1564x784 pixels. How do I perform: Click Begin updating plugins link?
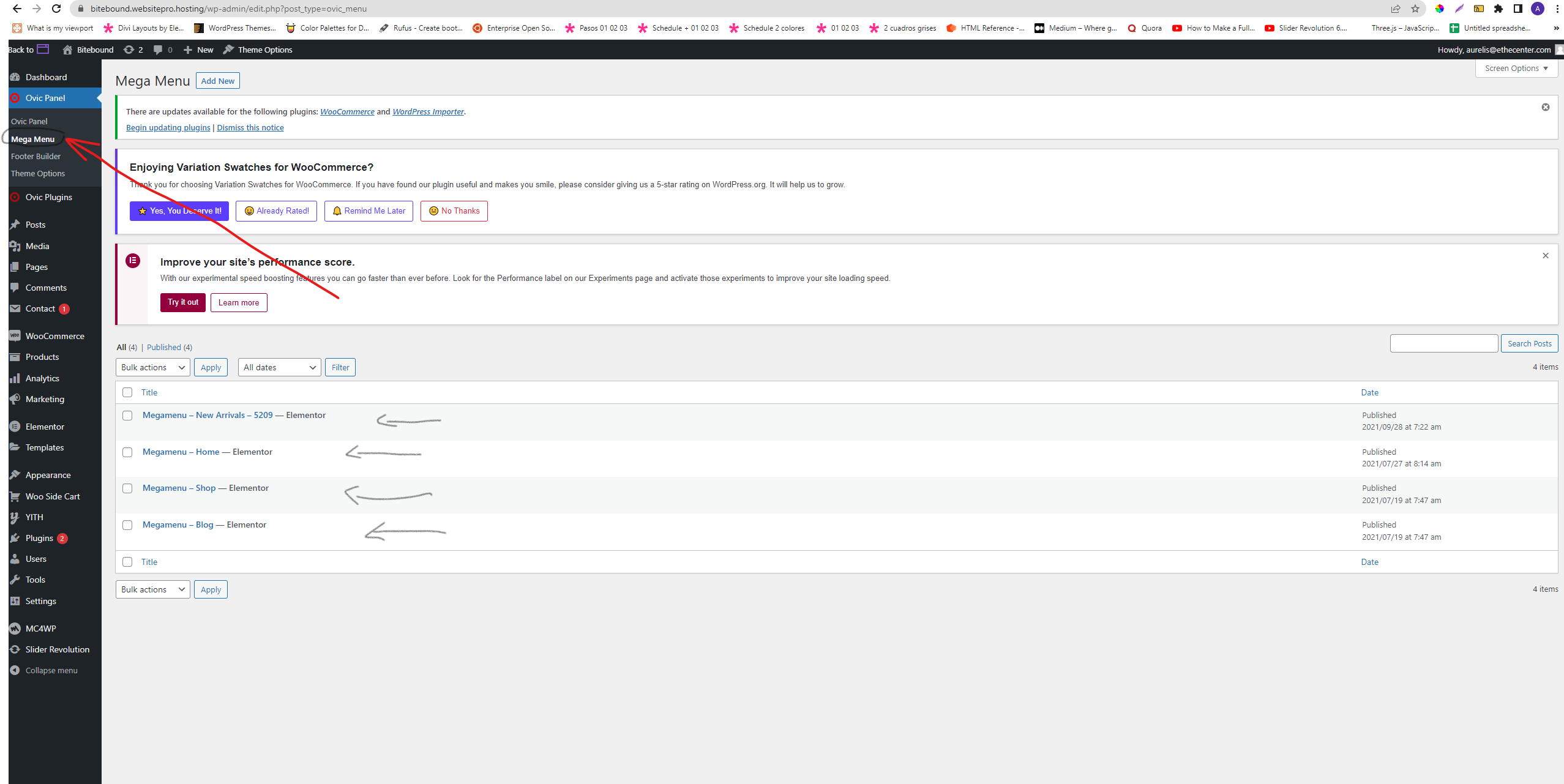point(168,128)
